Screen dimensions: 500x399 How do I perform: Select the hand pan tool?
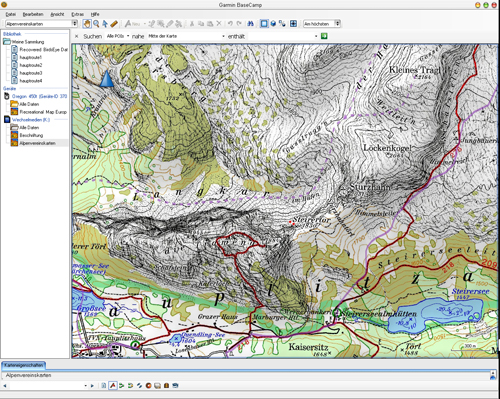87,24
